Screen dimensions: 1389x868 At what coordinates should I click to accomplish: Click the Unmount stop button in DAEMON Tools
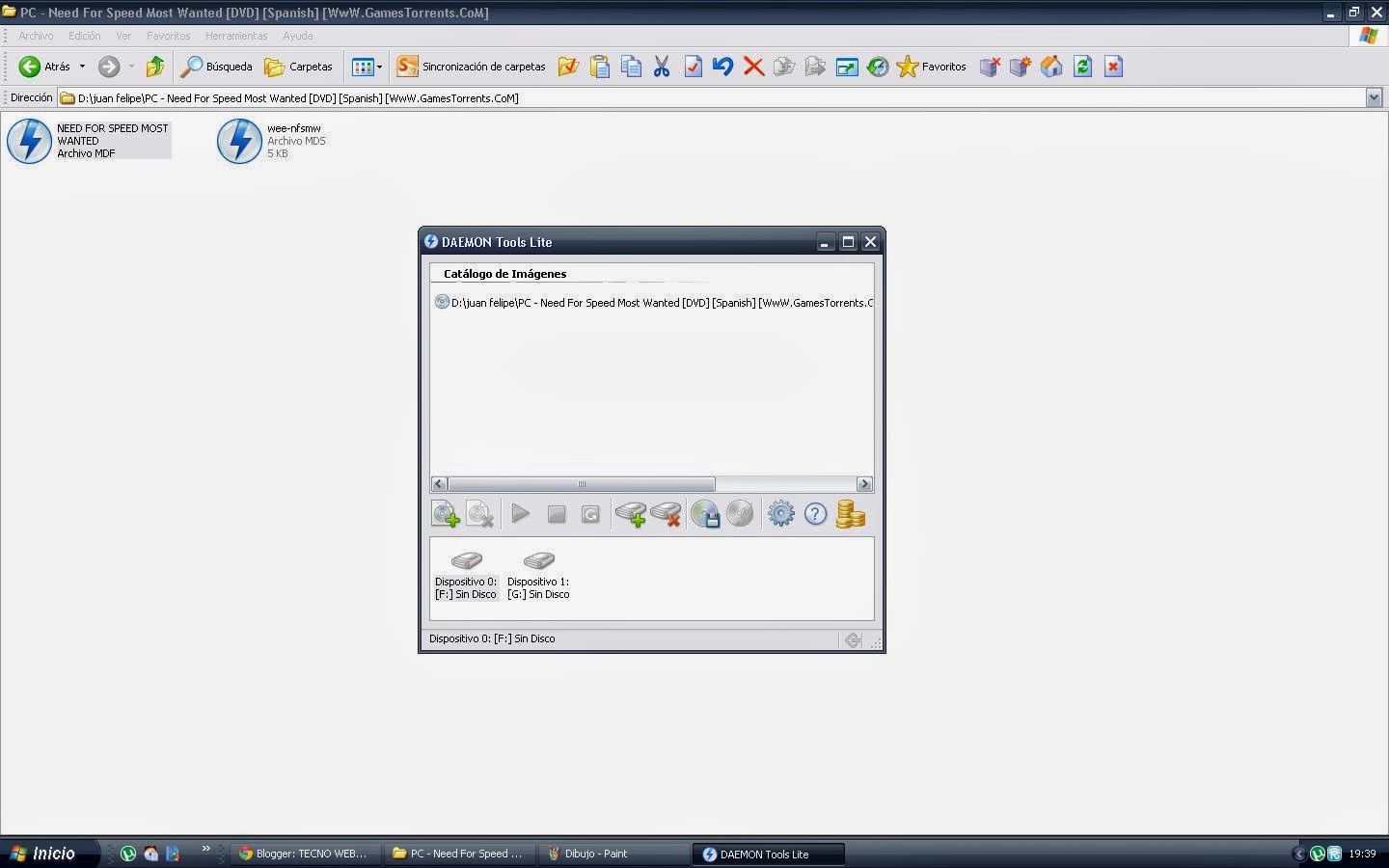pos(557,514)
